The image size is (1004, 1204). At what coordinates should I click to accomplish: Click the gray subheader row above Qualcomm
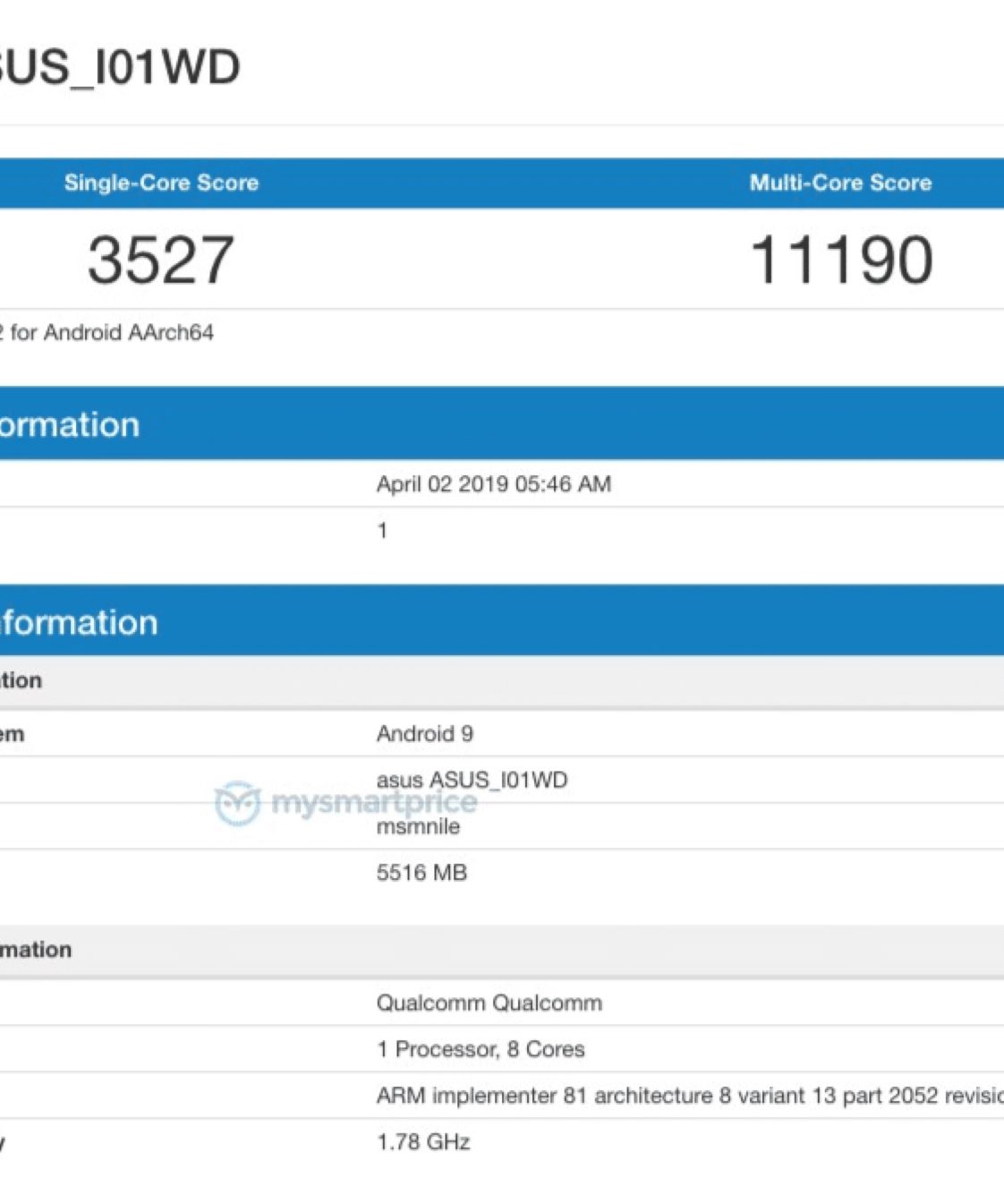(501, 950)
